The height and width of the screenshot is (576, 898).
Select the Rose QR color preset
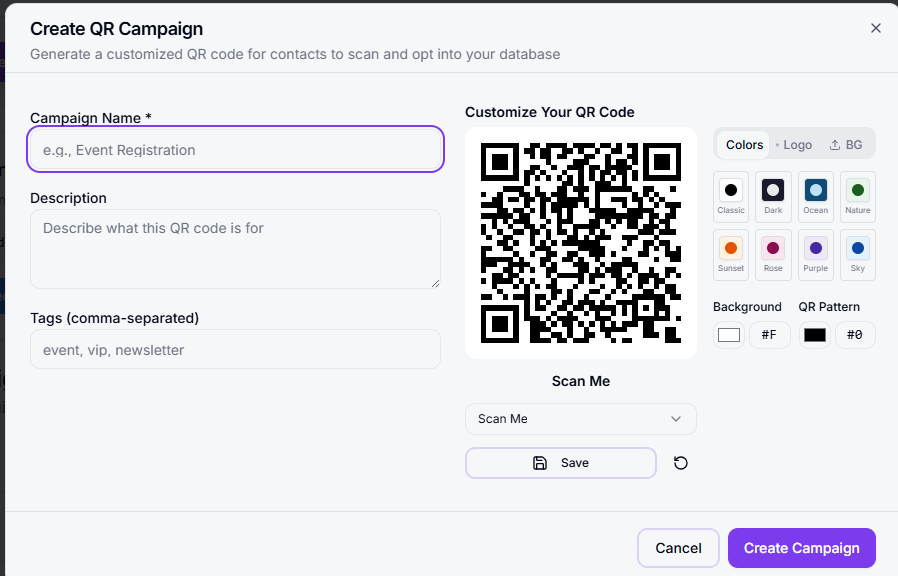(x=773, y=254)
